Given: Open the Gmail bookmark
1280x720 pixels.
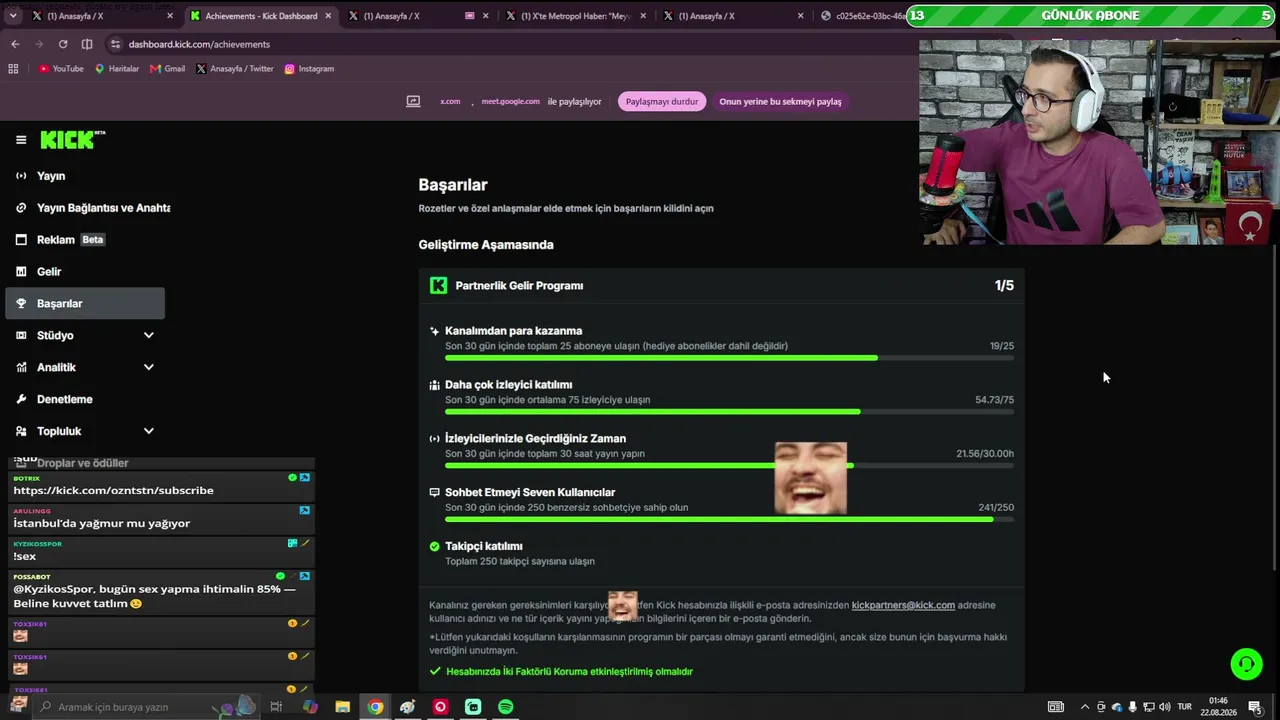Looking at the screenshot, I should coord(168,69).
